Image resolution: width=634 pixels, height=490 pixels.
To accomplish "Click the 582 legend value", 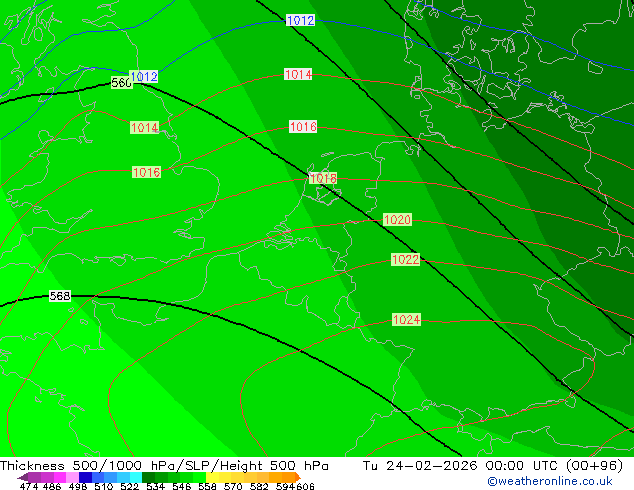I will [259, 486].
